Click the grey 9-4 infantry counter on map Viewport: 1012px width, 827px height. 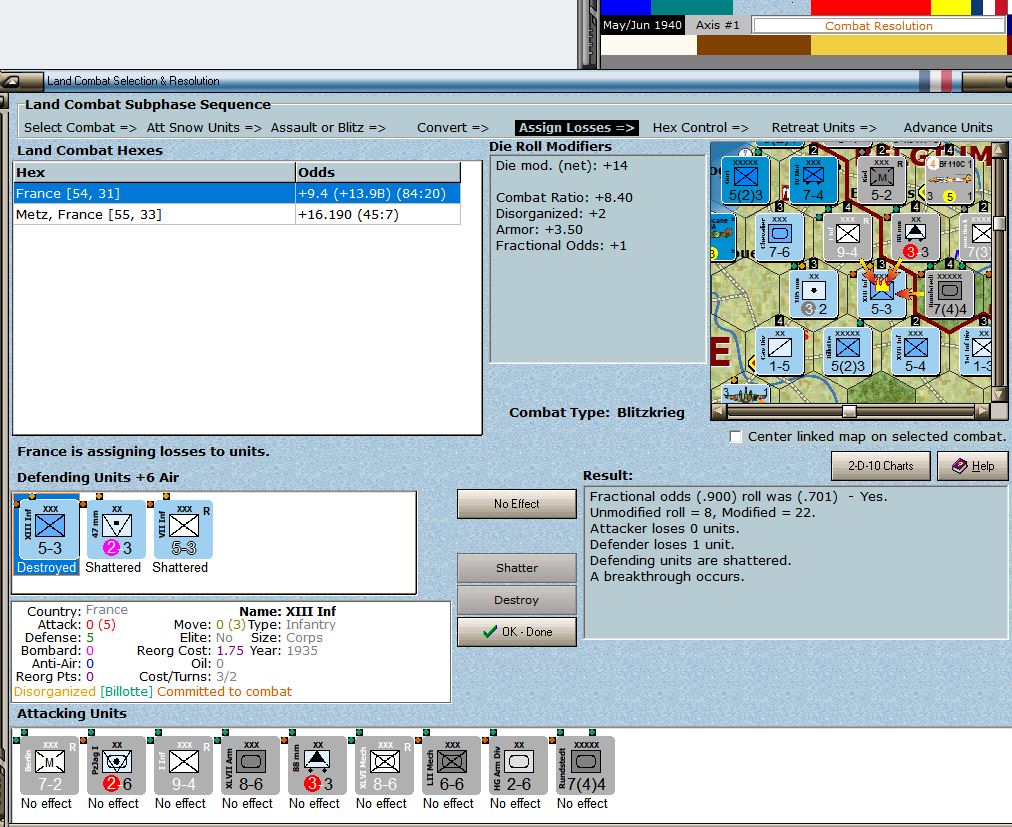(x=847, y=237)
